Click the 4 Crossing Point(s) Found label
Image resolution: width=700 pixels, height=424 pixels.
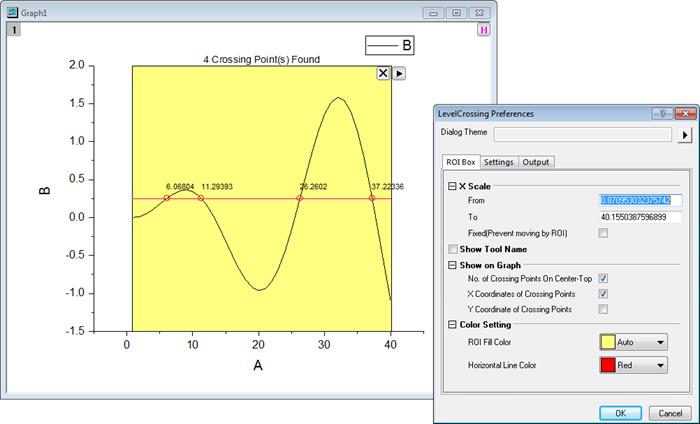pyautogui.click(x=262, y=59)
